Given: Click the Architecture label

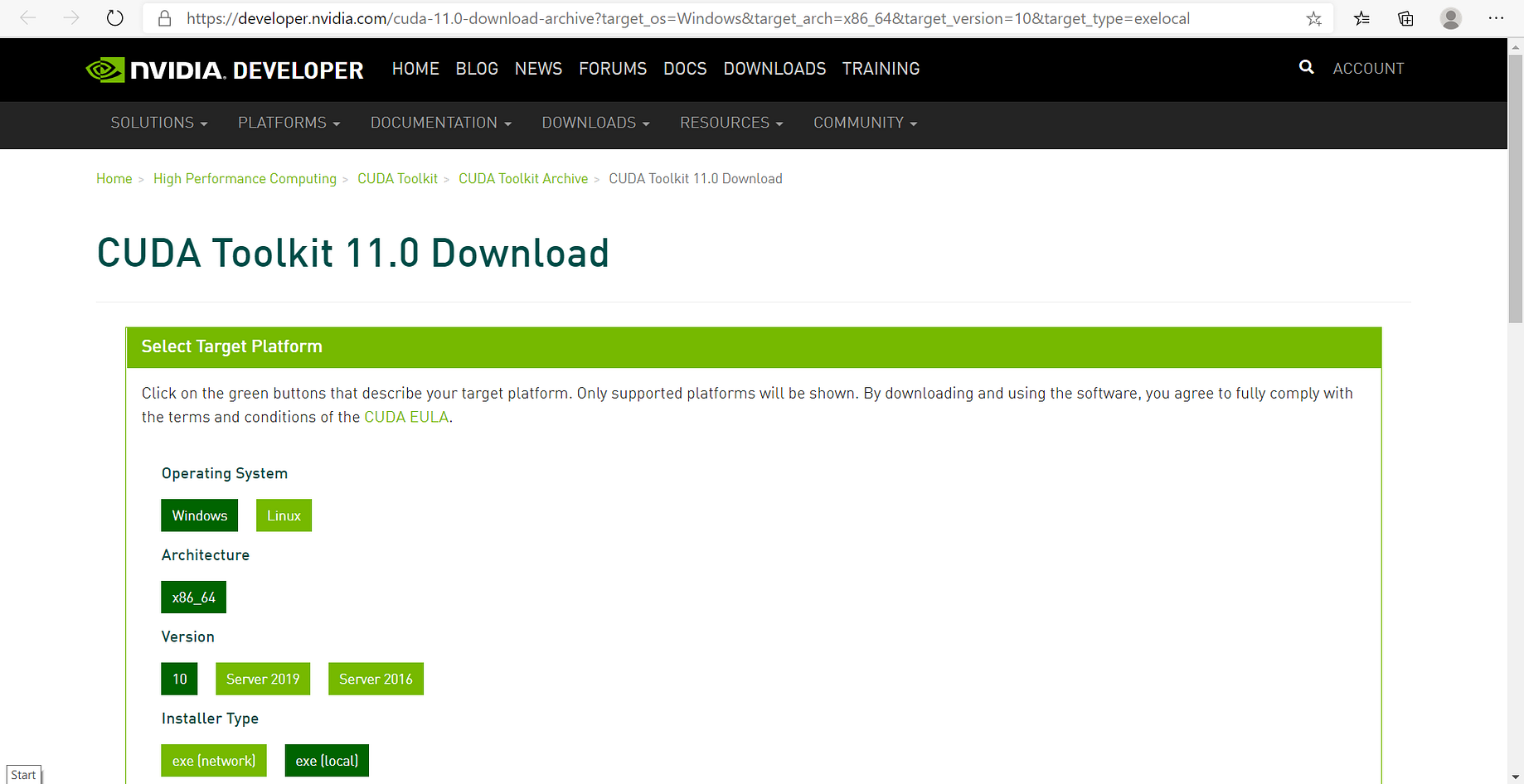Looking at the screenshot, I should point(206,555).
